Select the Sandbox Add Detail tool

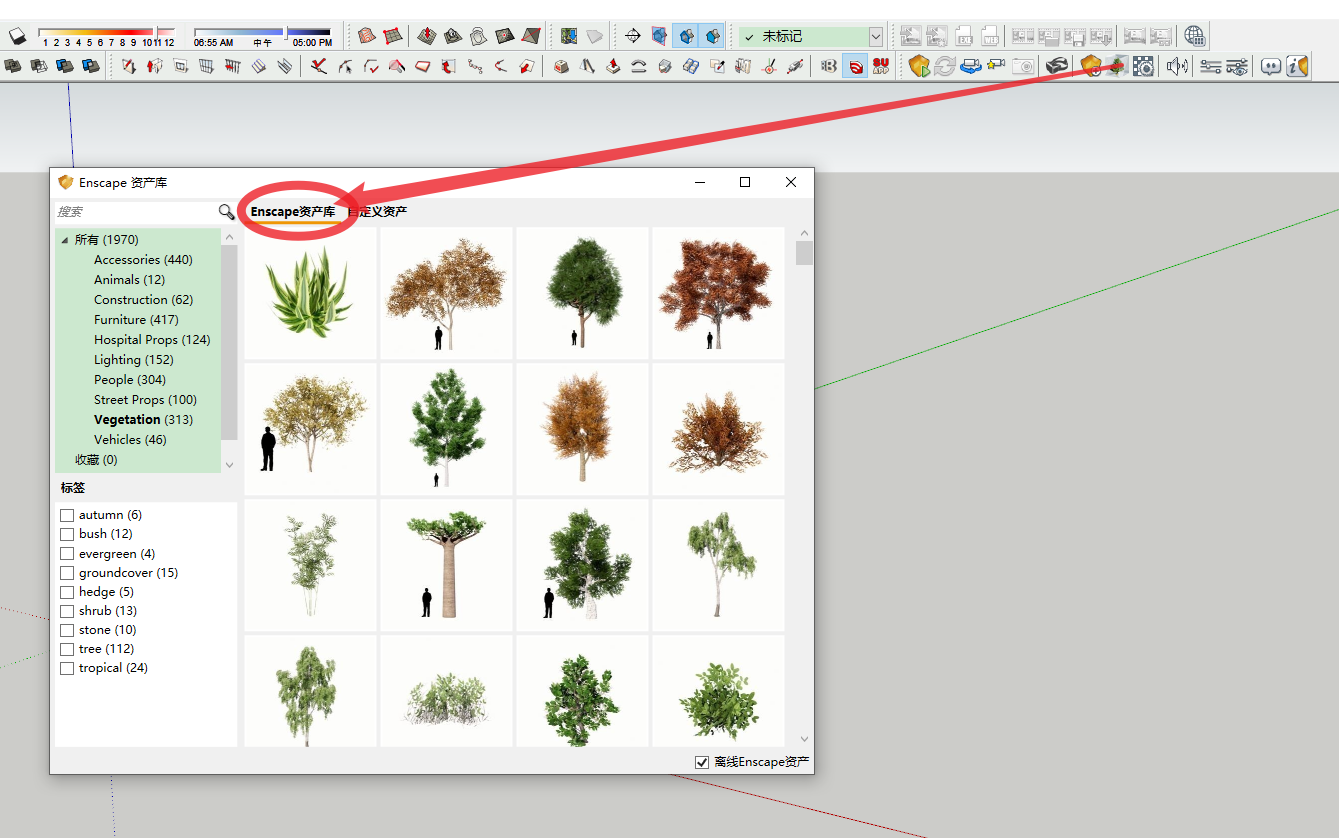(504, 36)
